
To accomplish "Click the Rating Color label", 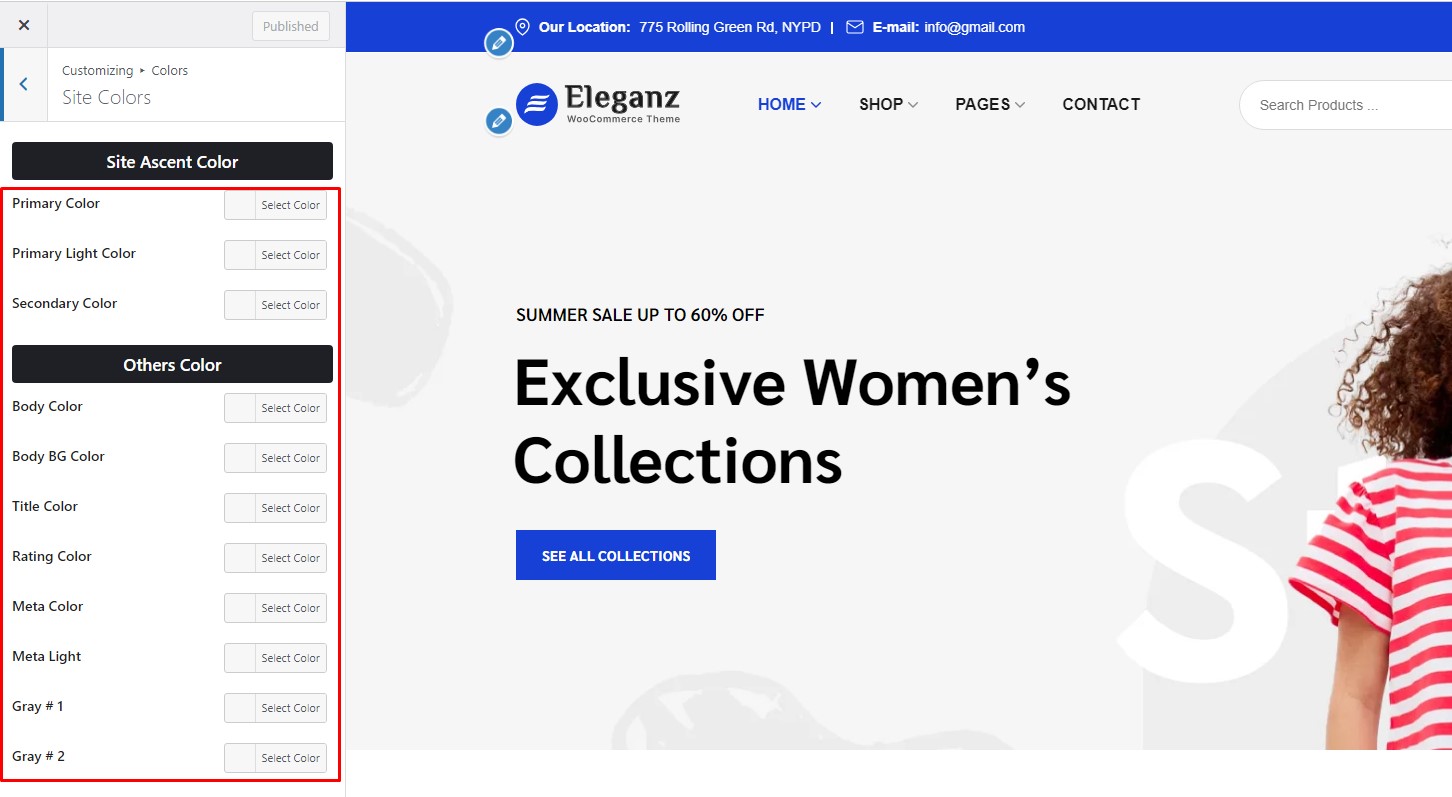I will [52, 556].
